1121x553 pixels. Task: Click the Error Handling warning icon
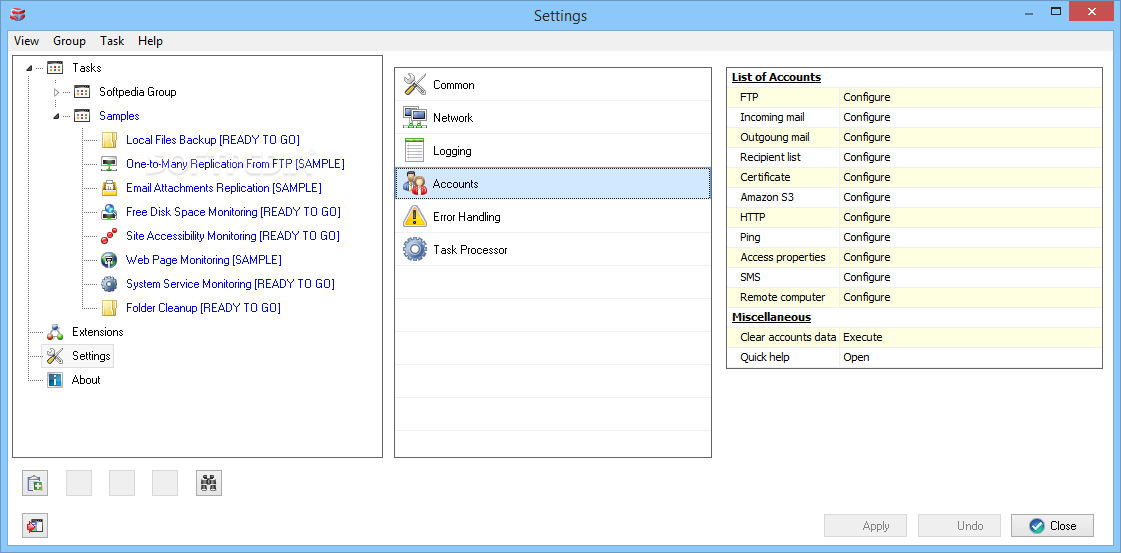[x=415, y=216]
